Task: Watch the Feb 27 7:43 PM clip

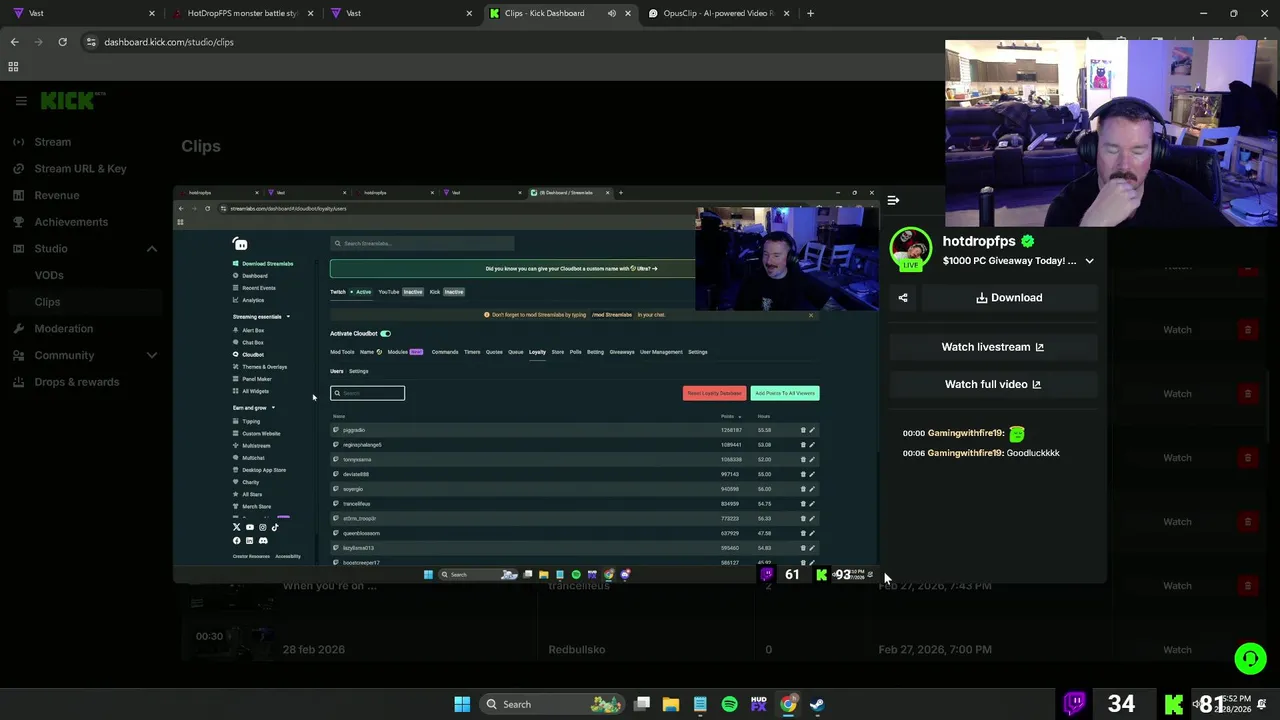Action: 1177,586
